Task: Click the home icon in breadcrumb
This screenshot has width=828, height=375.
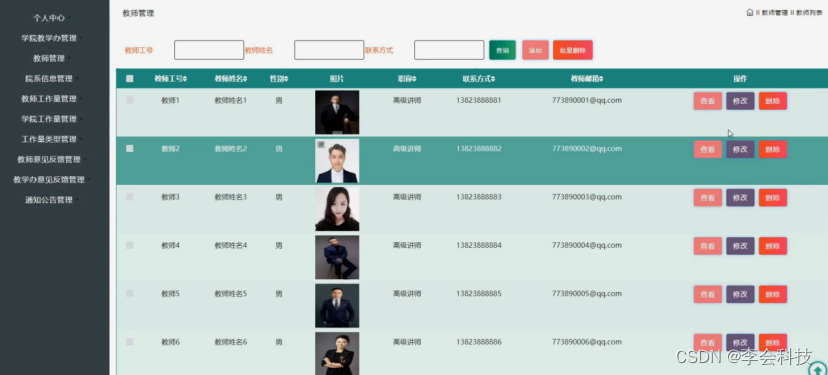Action: [x=749, y=12]
